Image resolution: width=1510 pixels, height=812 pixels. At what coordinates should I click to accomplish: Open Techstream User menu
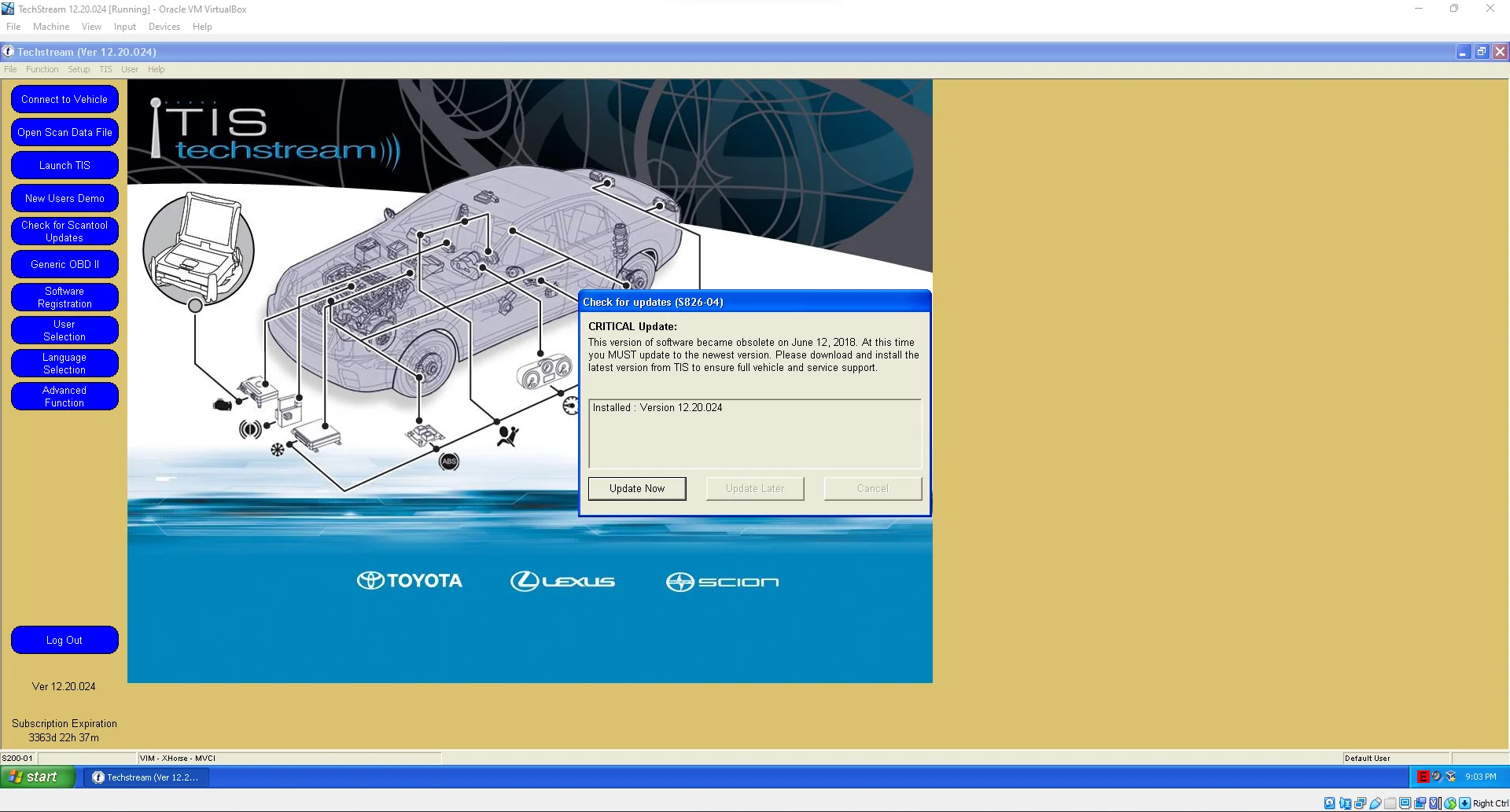130,69
